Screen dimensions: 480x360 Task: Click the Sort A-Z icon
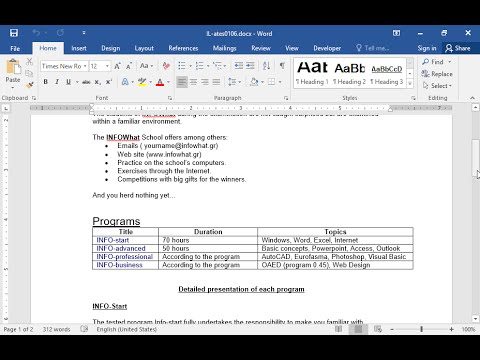[x=266, y=66]
